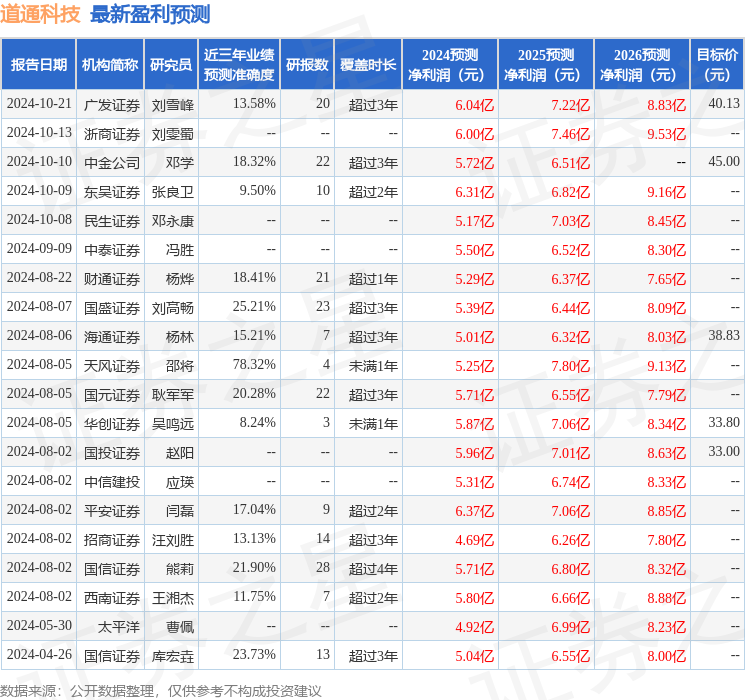This screenshot has height=700, width=745.
Task: Click institution 平安证券
Action: pos(112,511)
